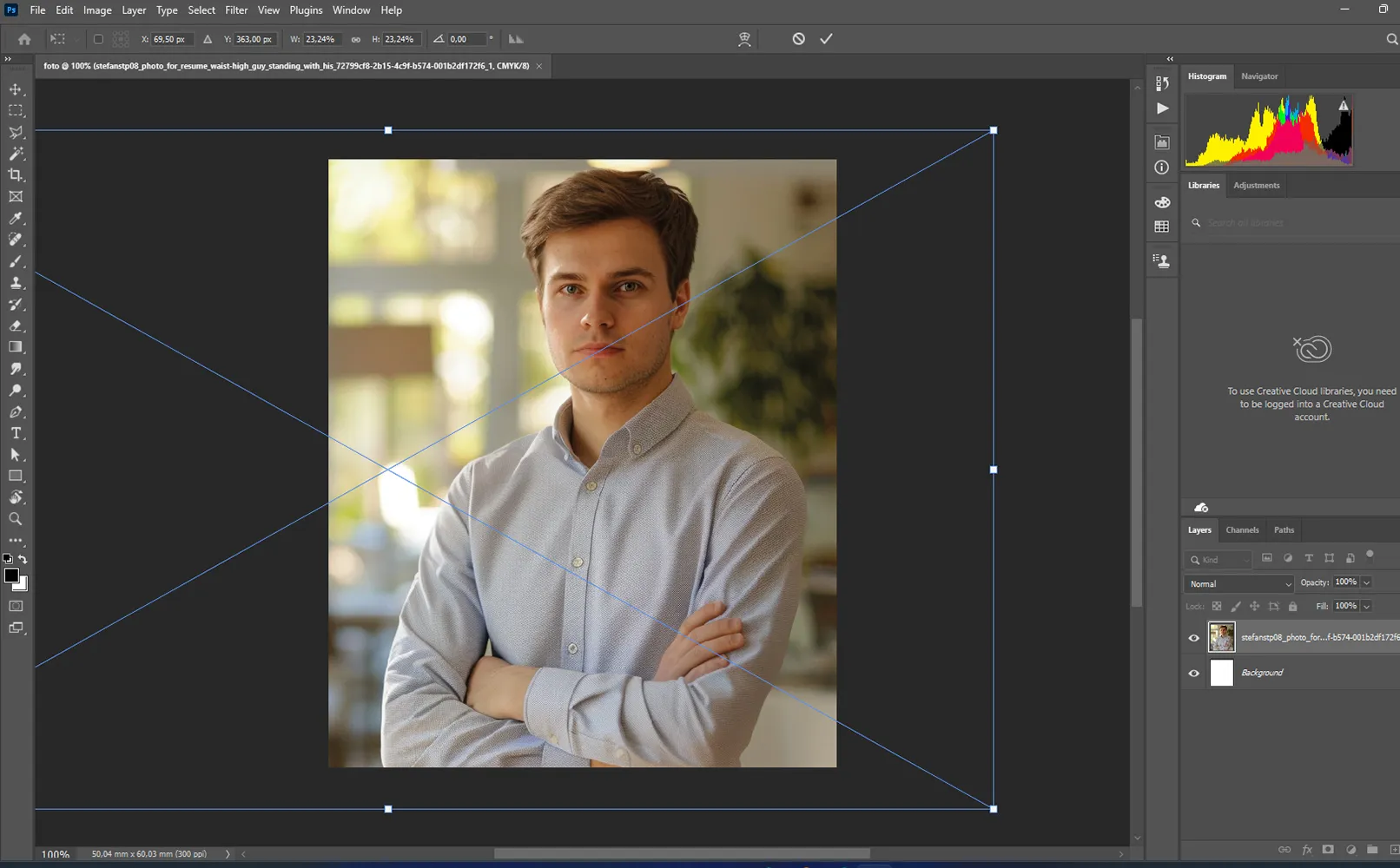The width and height of the screenshot is (1400, 868).
Task: Open the Info panel icon
Action: (1162, 168)
